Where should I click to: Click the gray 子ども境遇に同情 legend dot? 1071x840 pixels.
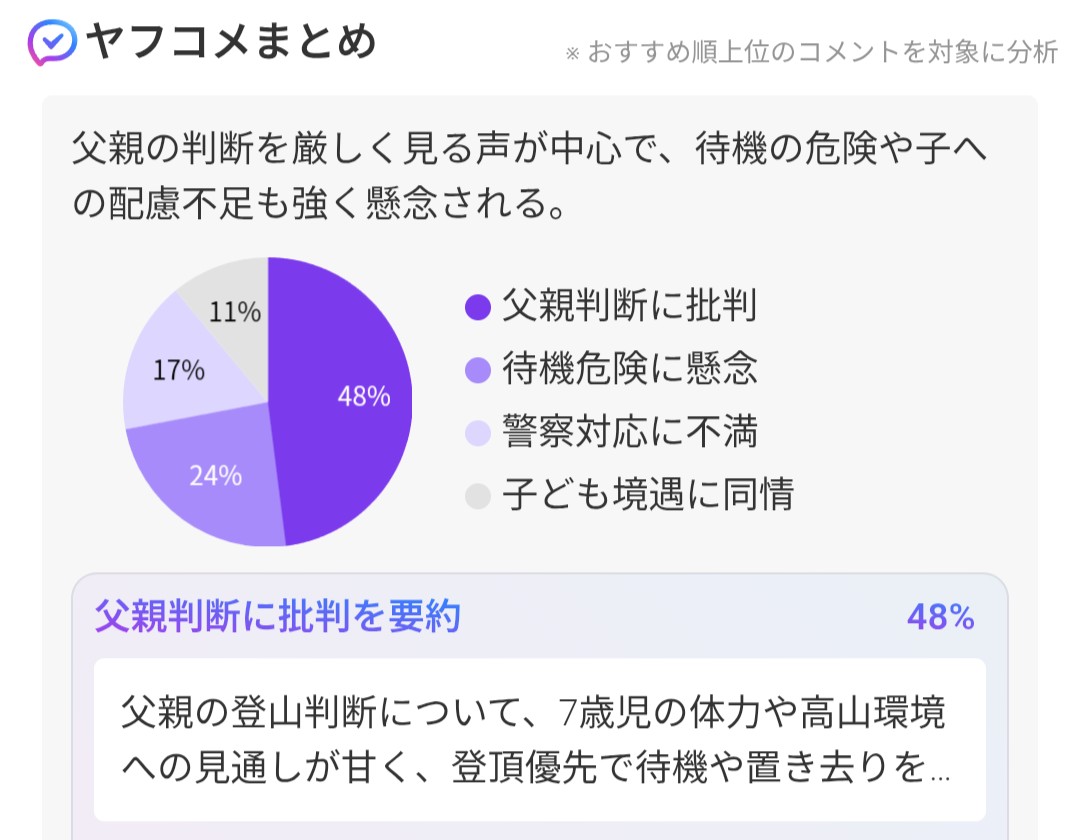point(477,496)
